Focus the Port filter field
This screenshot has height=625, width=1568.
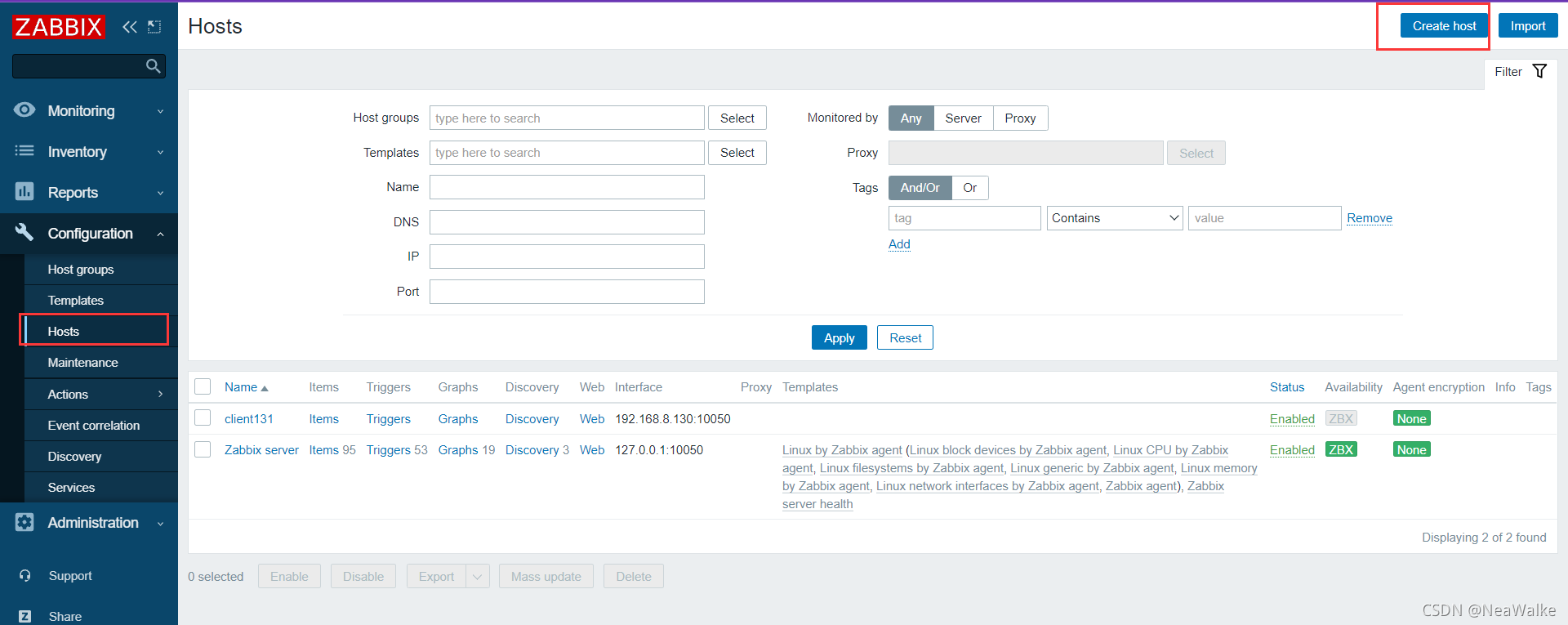tap(567, 292)
